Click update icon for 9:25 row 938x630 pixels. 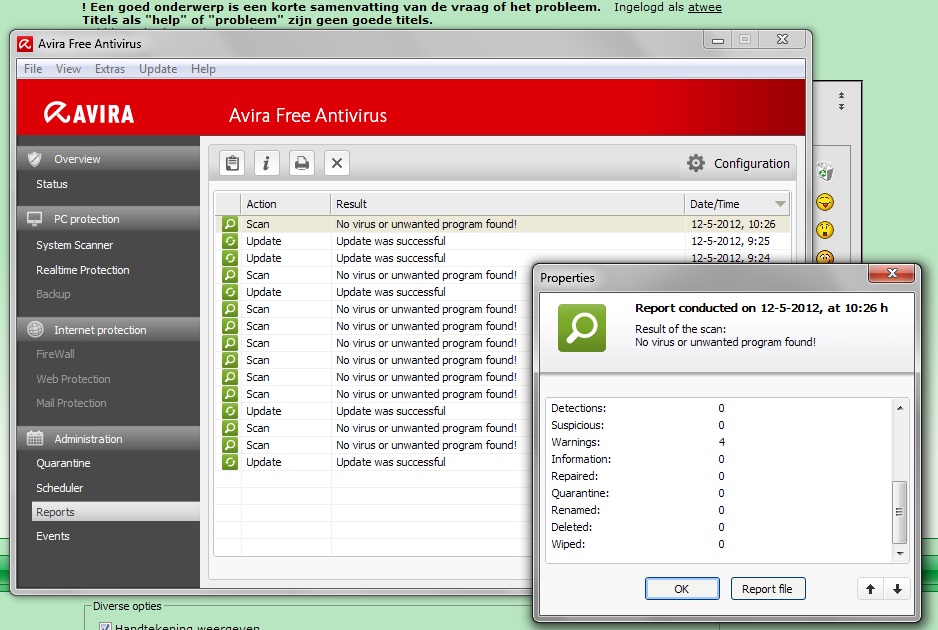(x=230, y=241)
